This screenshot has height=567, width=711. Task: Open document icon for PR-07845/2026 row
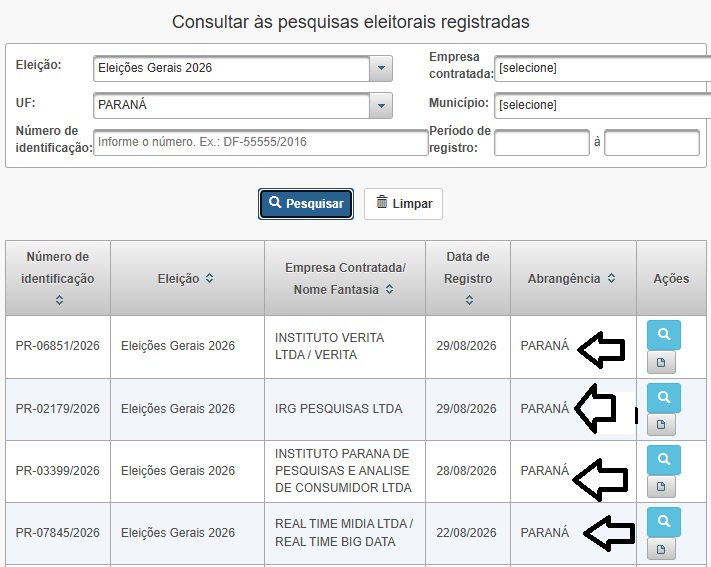(x=661, y=549)
